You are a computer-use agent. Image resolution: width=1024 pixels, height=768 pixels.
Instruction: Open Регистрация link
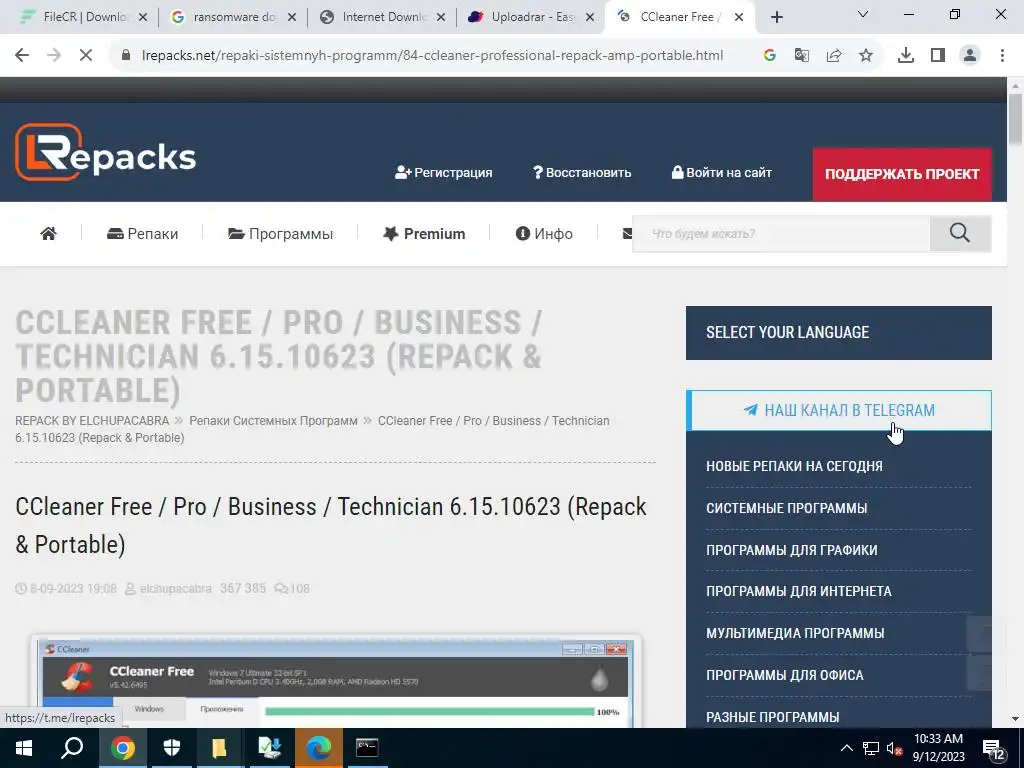[x=443, y=172]
